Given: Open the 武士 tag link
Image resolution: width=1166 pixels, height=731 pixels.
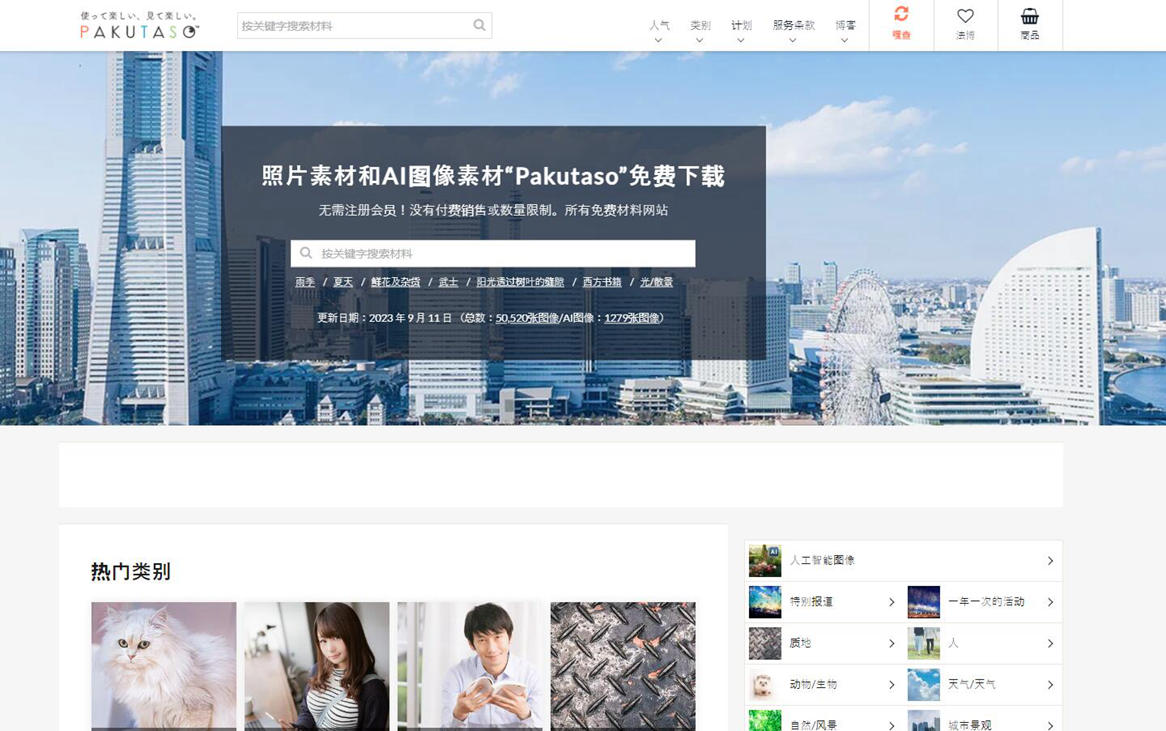Looking at the screenshot, I should point(448,282).
